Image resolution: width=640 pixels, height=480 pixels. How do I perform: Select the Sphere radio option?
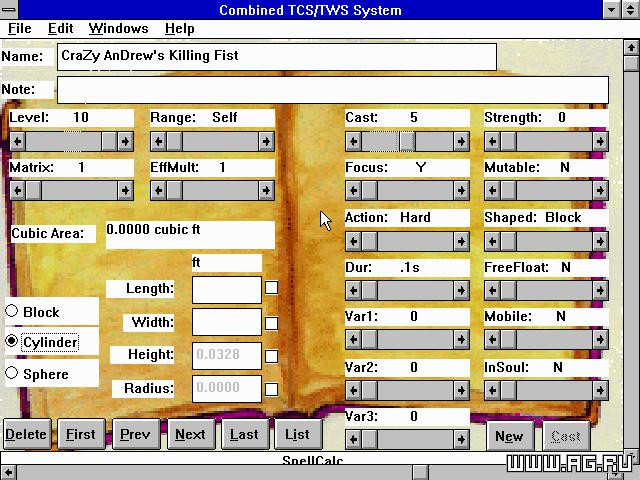click(x=11, y=373)
